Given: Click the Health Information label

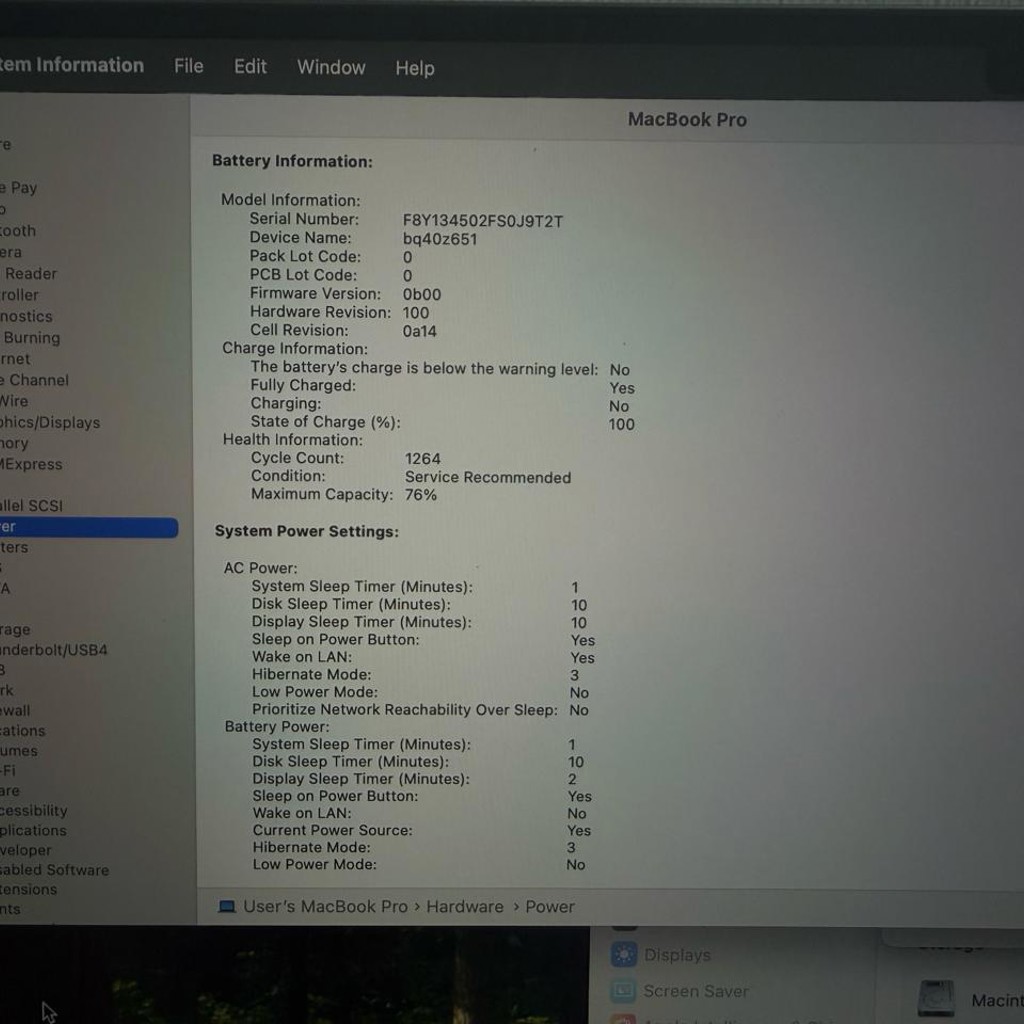Looking at the screenshot, I should coord(293,440).
